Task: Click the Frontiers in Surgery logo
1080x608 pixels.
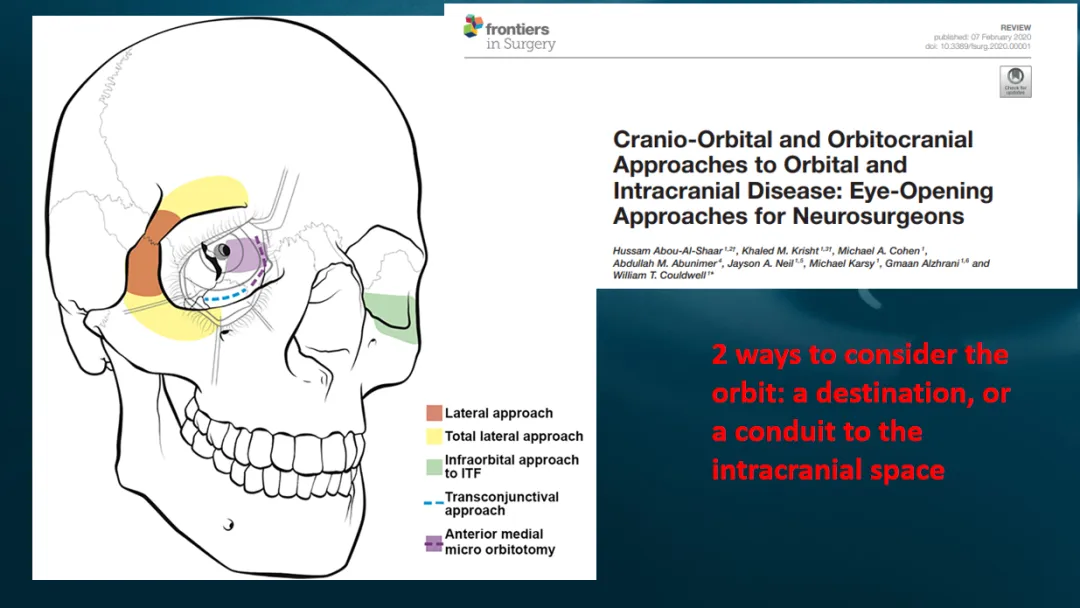Action: [510, 32]
